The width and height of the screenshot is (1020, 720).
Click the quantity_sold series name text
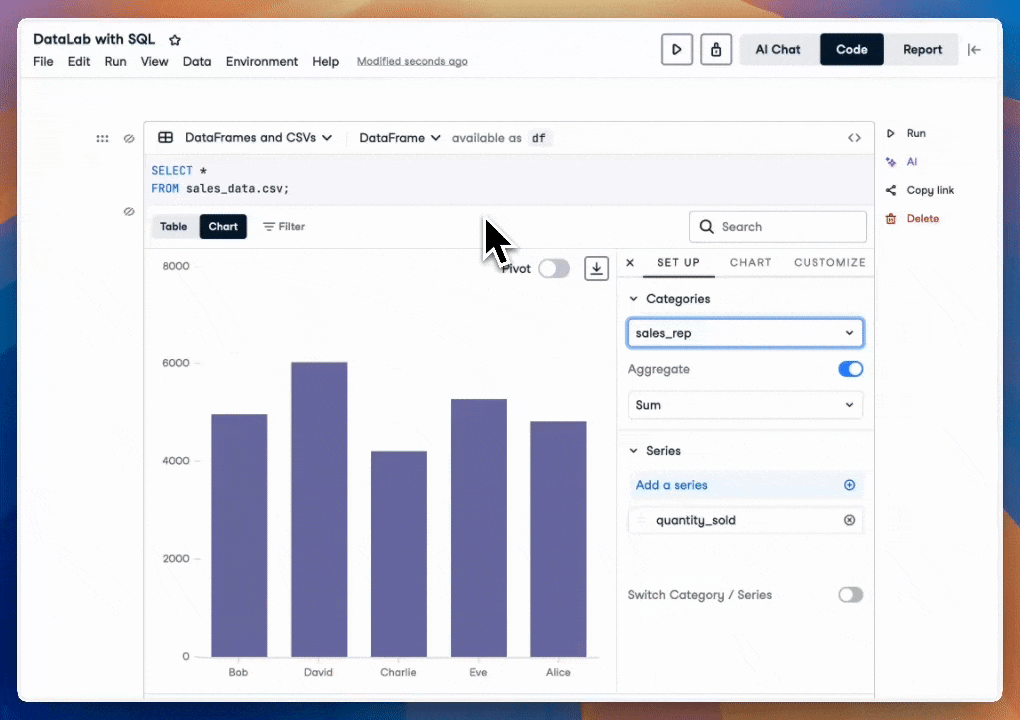pos(695,520)
